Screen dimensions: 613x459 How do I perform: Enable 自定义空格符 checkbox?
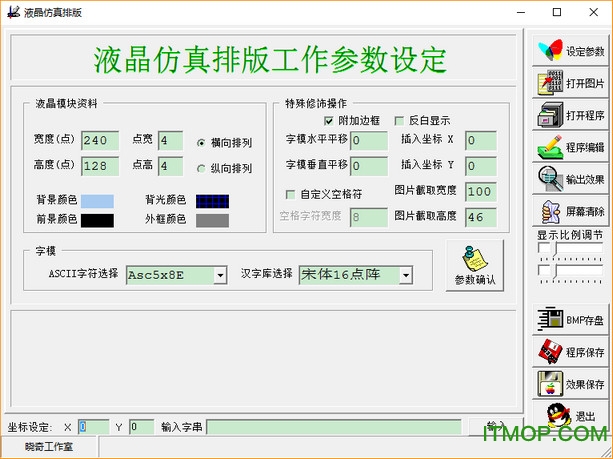(290, 194)
